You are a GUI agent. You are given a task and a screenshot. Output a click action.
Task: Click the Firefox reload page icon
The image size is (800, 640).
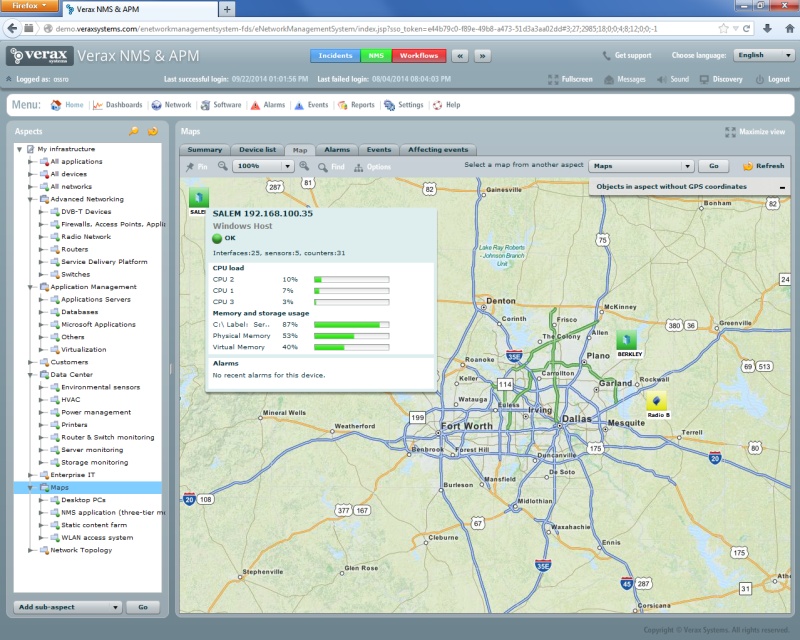746,29
